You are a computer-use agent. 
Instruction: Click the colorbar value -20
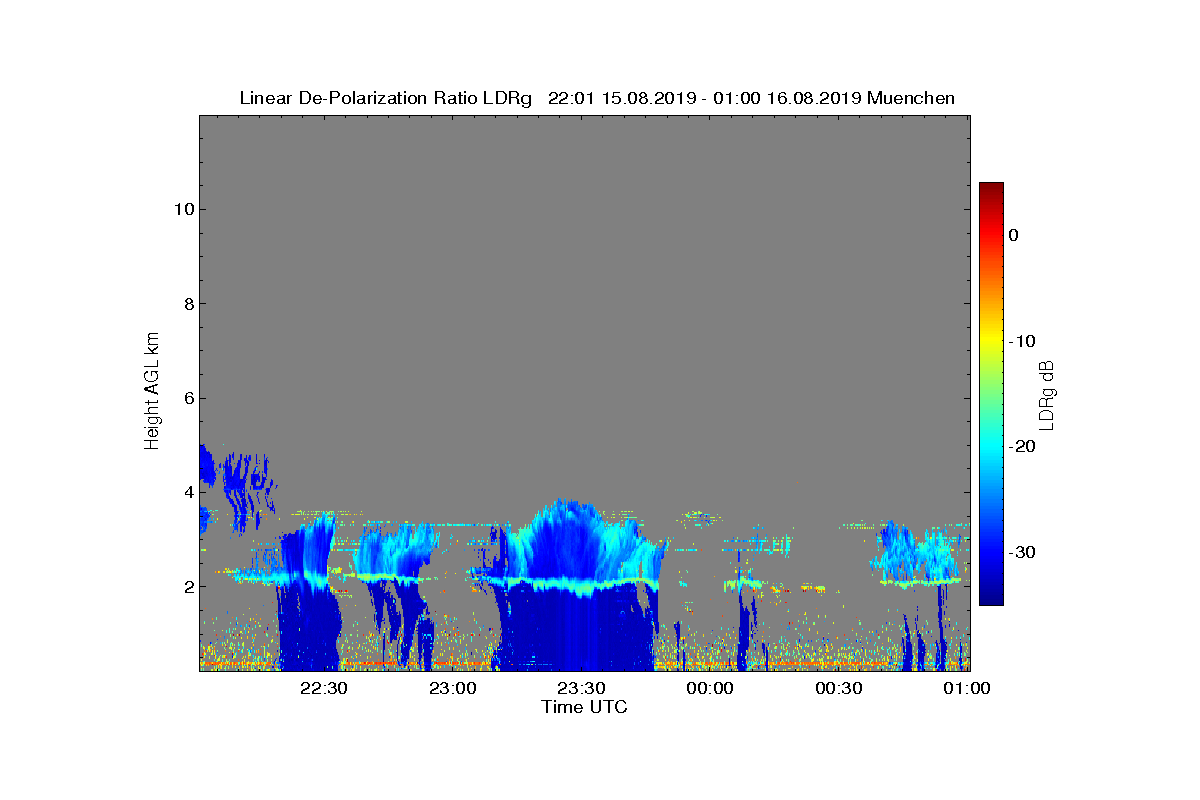point(1022,446)
